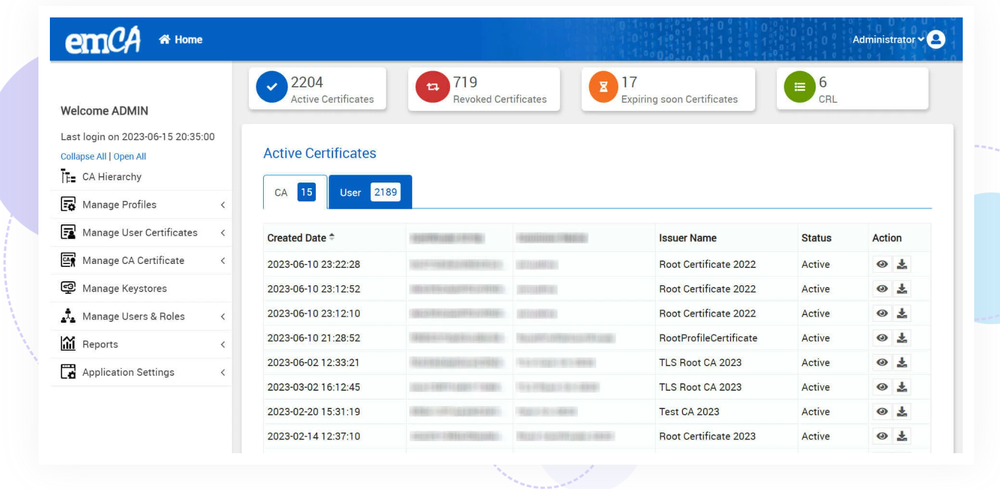Go to the Home link in header

[180, 40]
